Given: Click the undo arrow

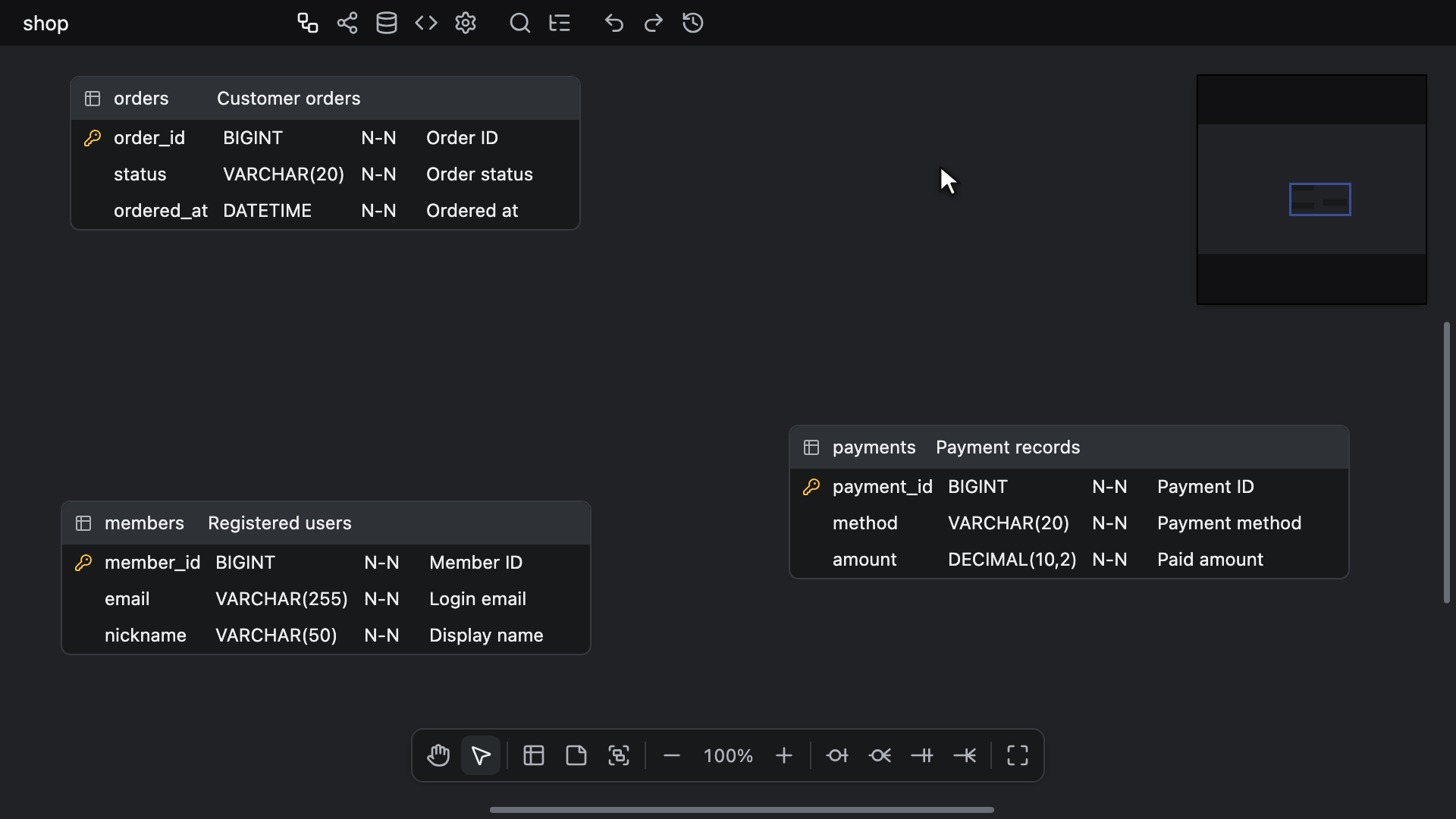Looking at the screenshot, I should (x=614, y=23).
